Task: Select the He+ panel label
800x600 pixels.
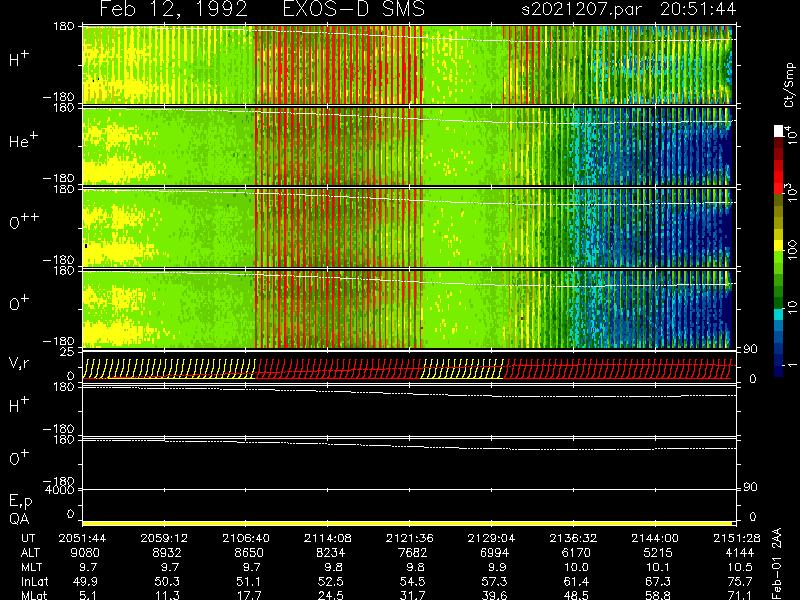Action: (x=23, y=140)
